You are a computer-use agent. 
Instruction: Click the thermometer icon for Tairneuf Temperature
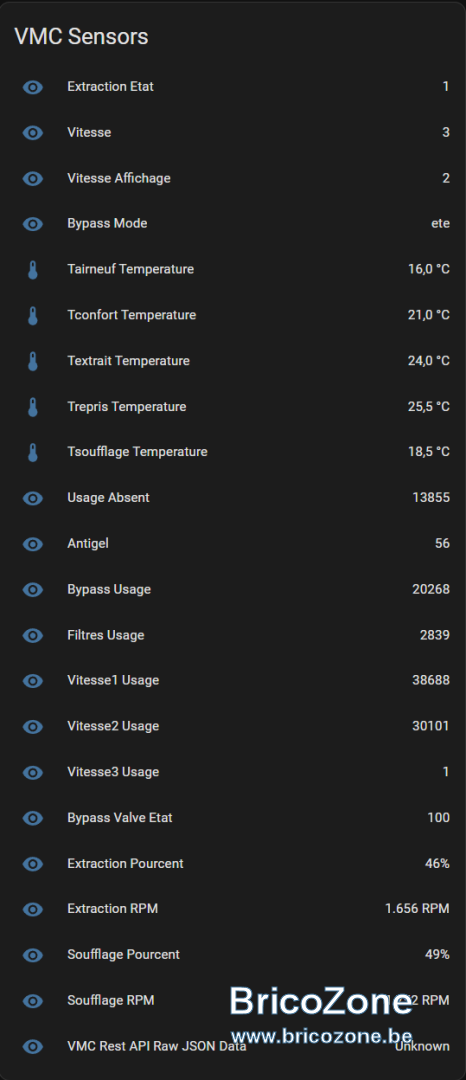click(x=32, y=270)
